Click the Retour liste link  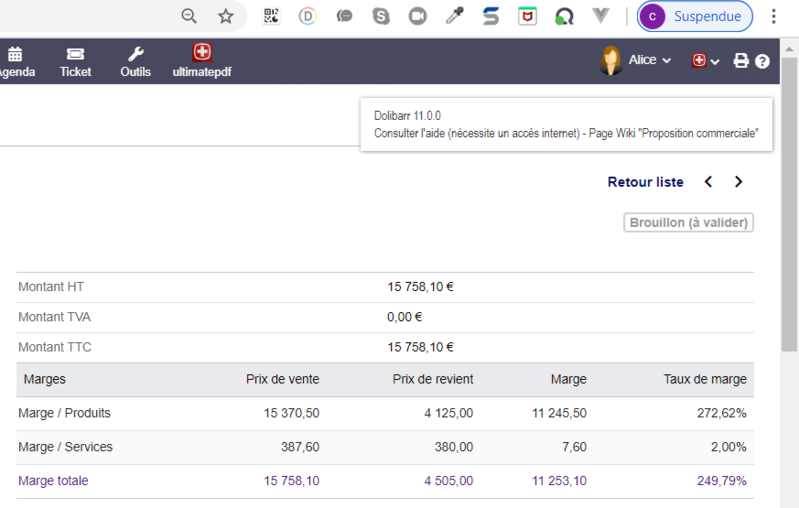point(645,182)
